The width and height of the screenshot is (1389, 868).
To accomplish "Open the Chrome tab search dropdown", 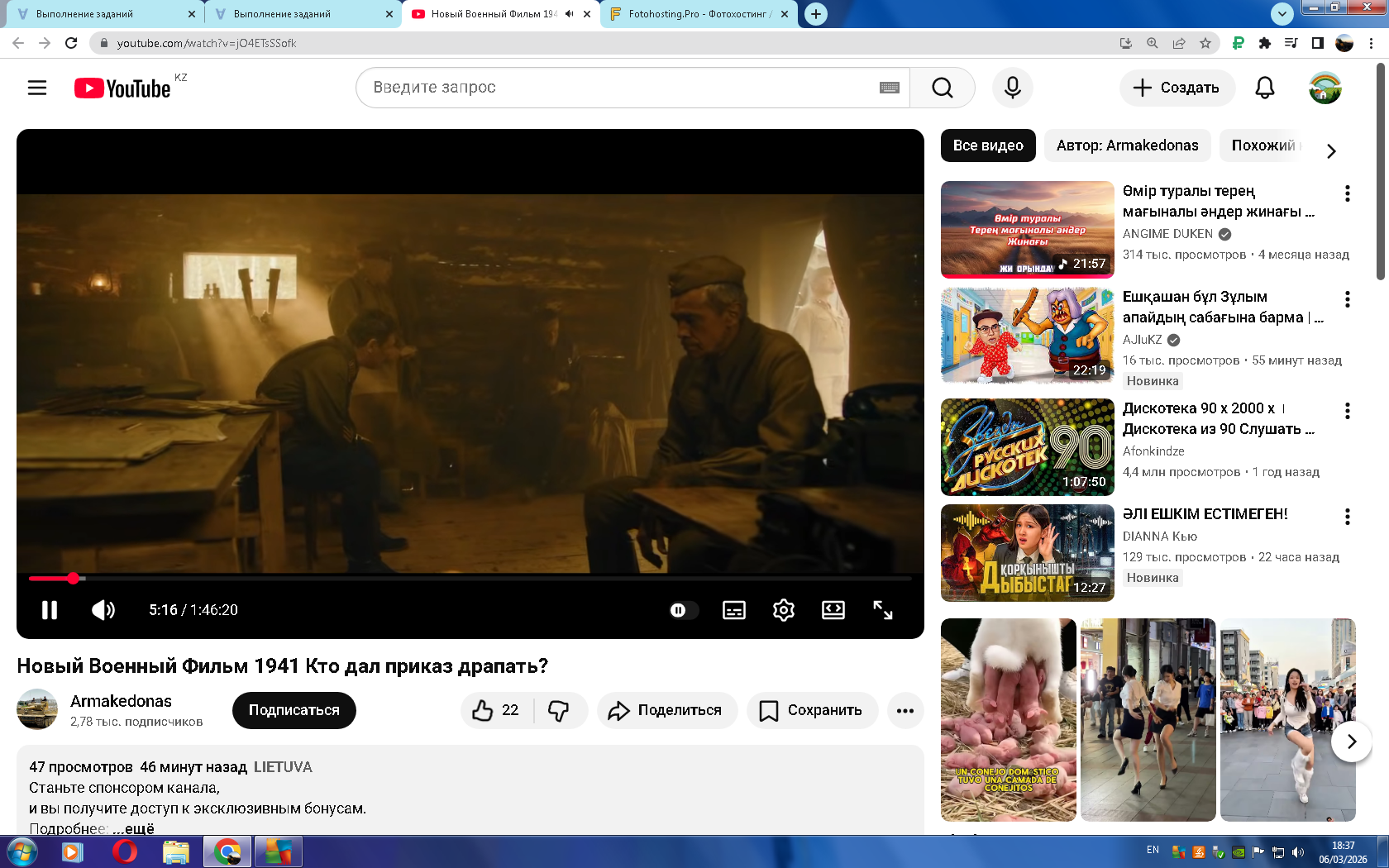I will pos(1282,13).
